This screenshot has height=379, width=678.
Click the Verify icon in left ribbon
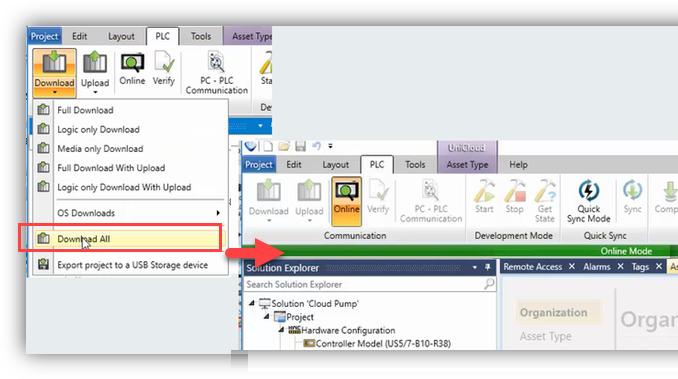pyautogui.click(x=164, y=69)
